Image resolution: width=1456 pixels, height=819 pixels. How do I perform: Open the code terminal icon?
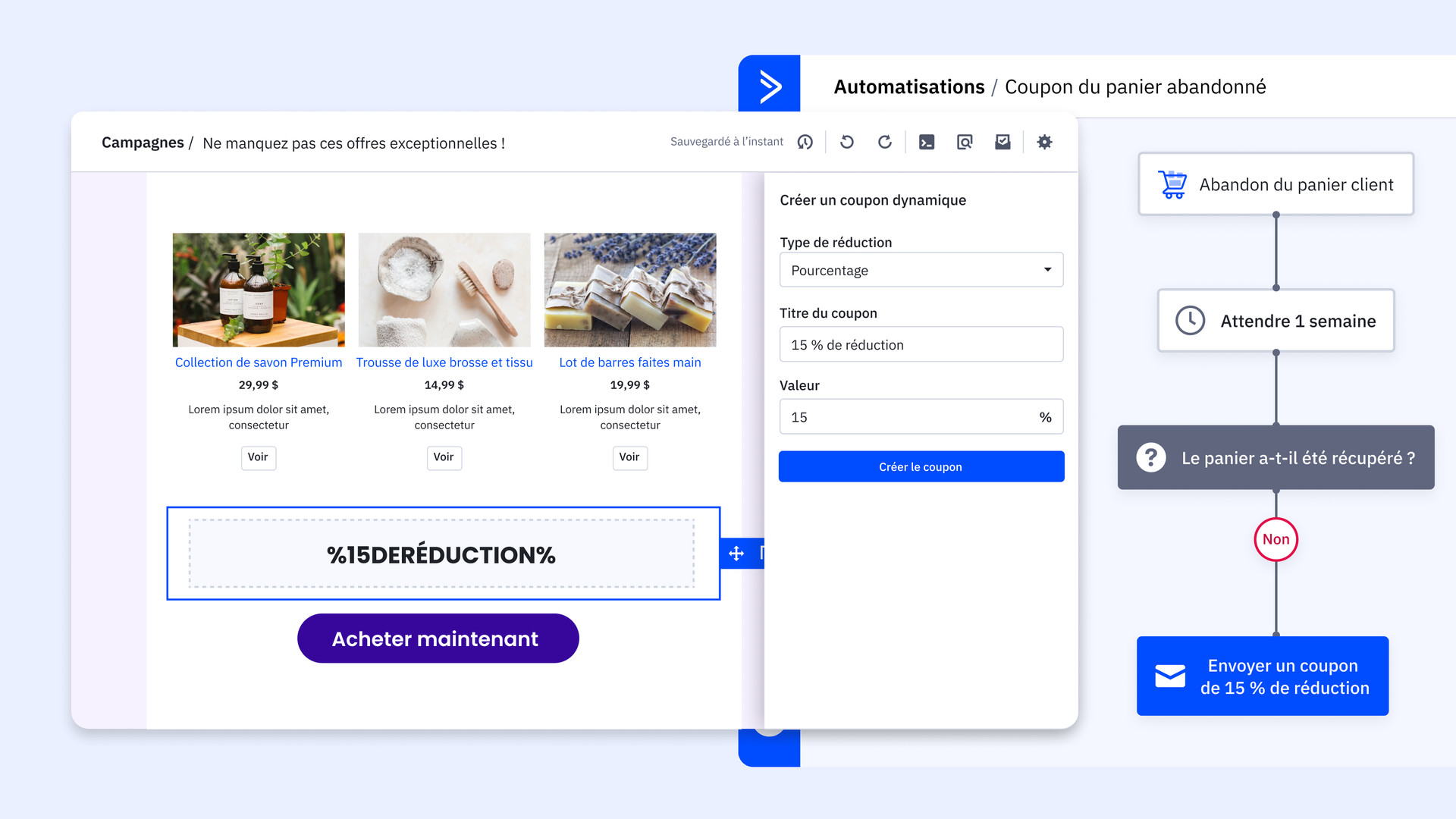coord(927,142)
